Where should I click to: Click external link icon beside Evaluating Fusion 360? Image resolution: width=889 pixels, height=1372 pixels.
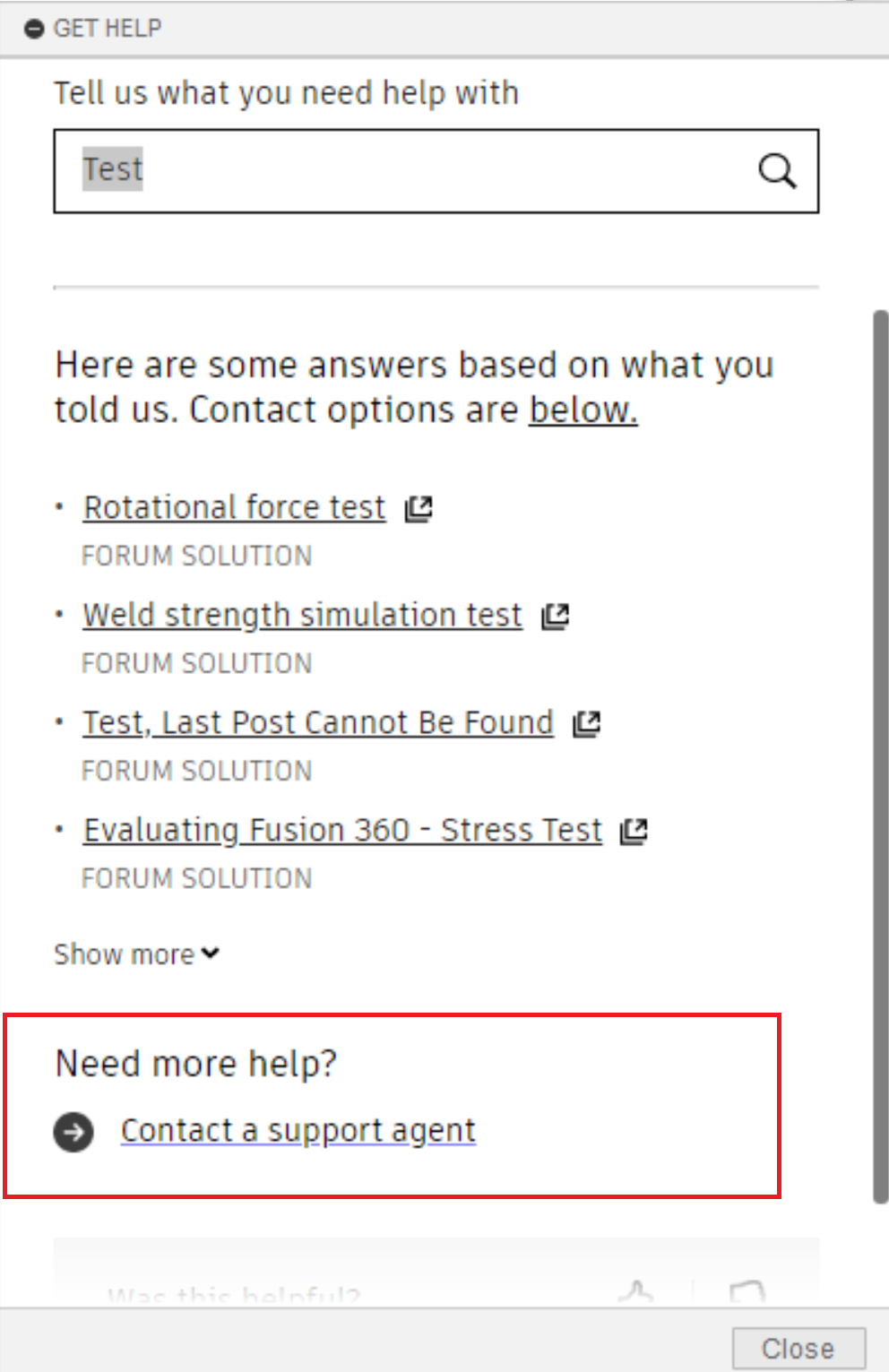[634, 831]
